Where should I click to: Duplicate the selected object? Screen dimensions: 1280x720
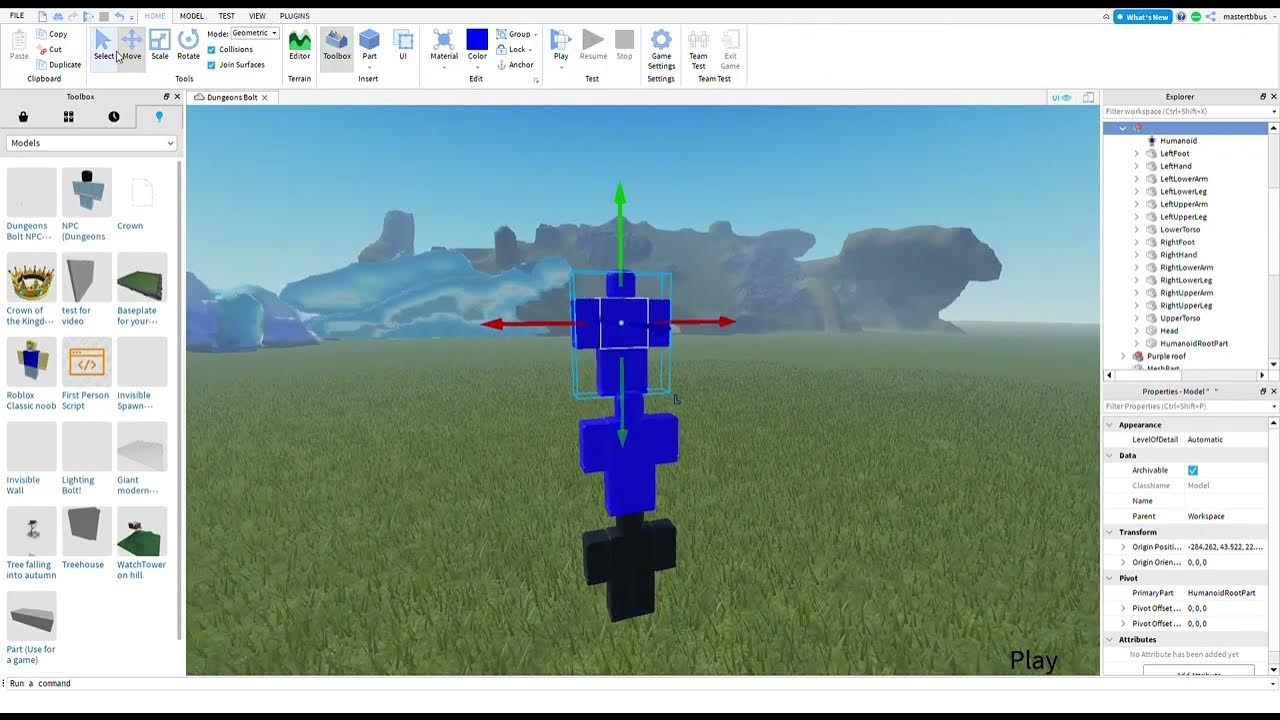tap(59, 65)
